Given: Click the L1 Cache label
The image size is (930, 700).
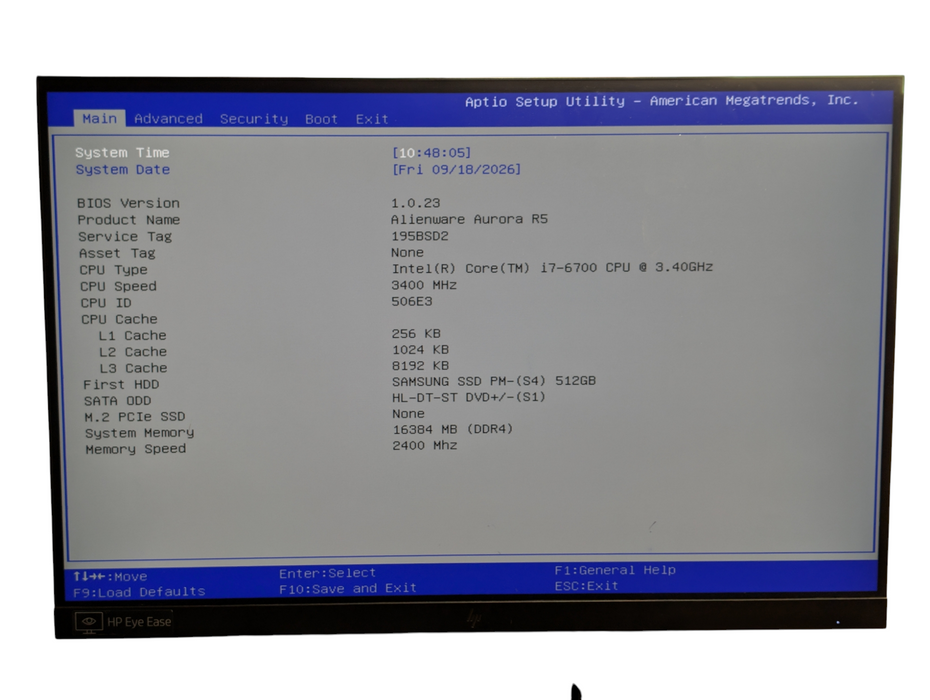Looking at the screenshot, I should tap(132, 336).
